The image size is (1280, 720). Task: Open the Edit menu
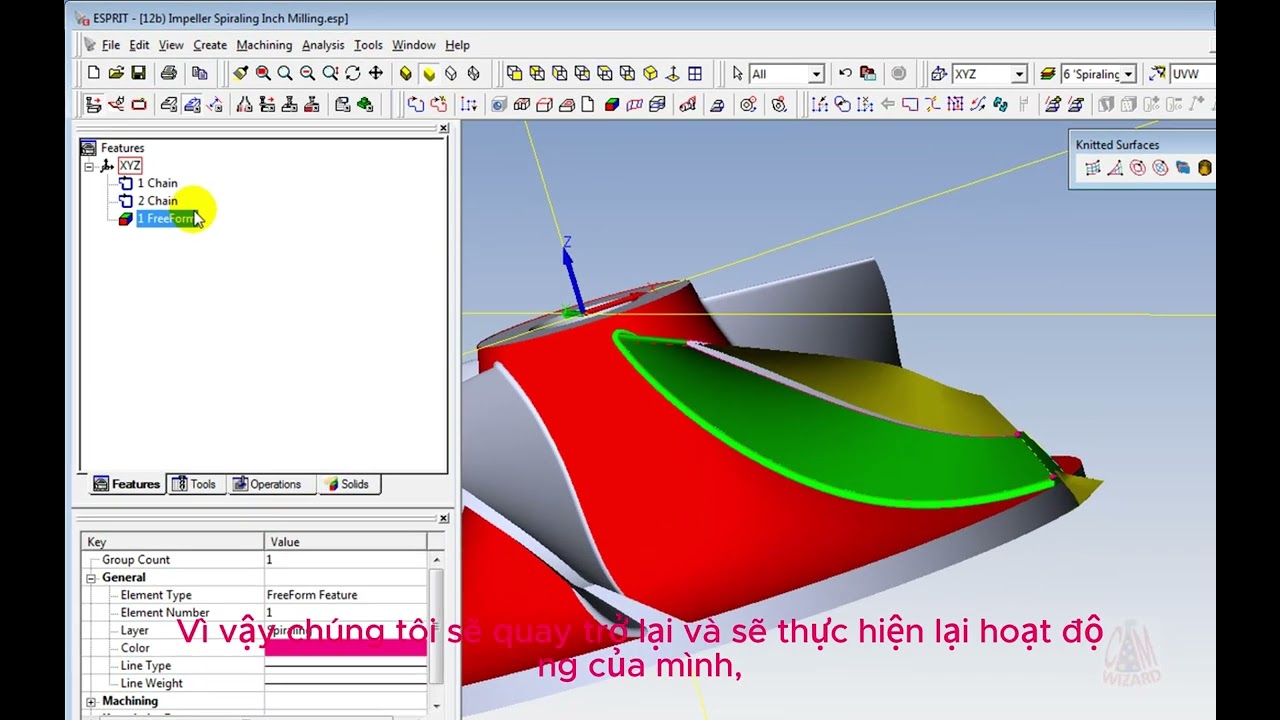[139, 45]
